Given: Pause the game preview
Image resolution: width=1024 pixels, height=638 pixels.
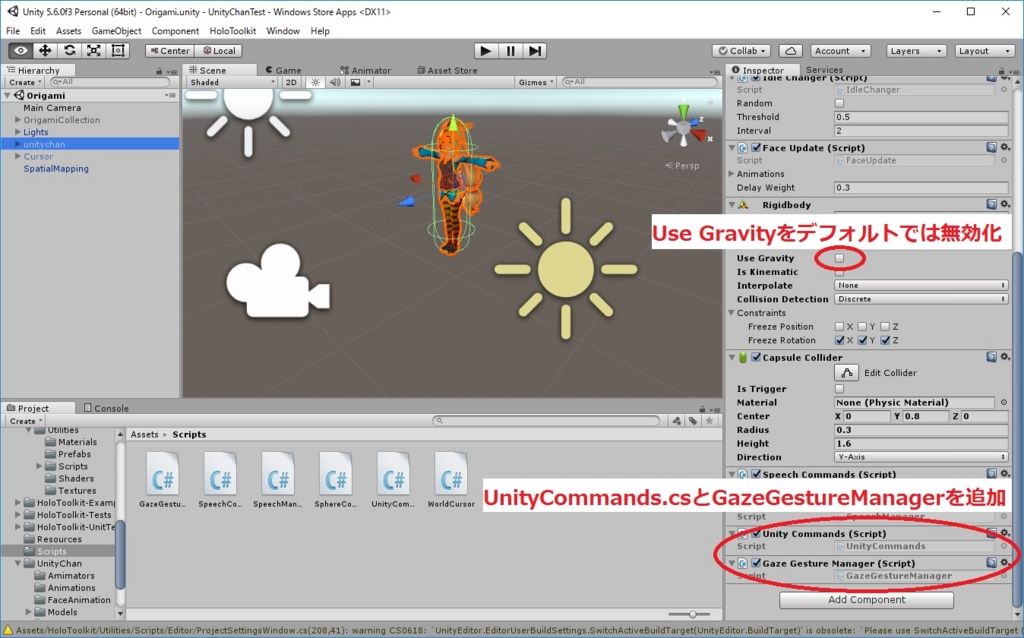Looking at the screenshot, I should pos(510,51).
